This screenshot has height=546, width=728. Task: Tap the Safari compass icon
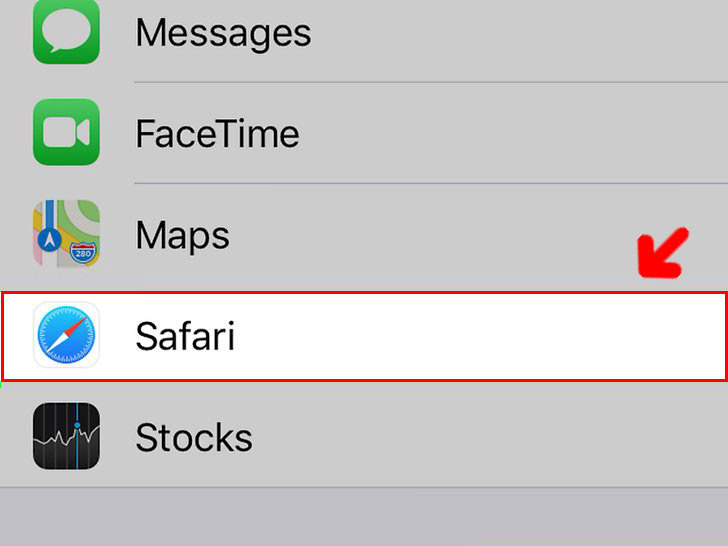(x=66, y=335)
